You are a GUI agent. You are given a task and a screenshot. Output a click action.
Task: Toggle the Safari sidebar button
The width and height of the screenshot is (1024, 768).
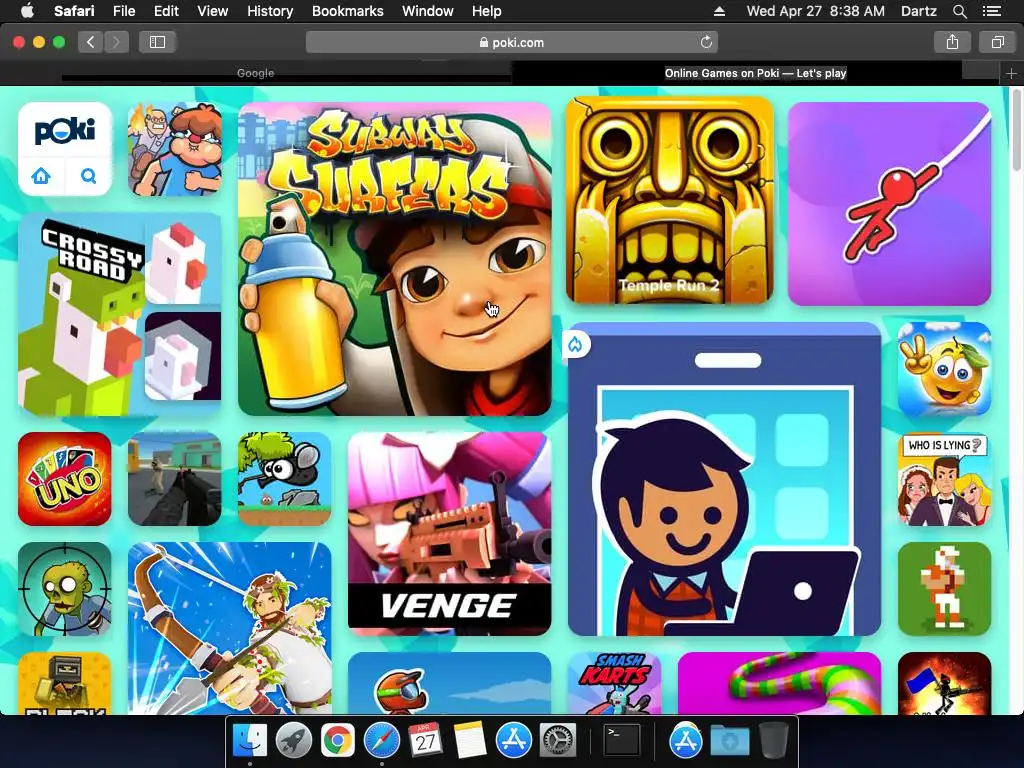point(157,42)
